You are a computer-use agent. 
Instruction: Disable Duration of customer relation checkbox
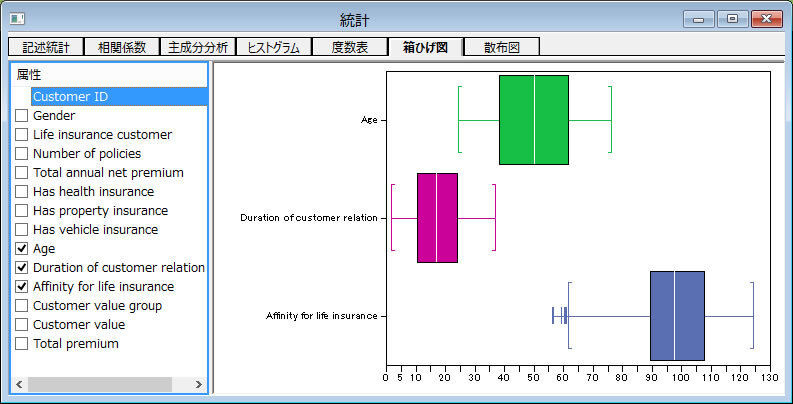click(x=21, y=268)
